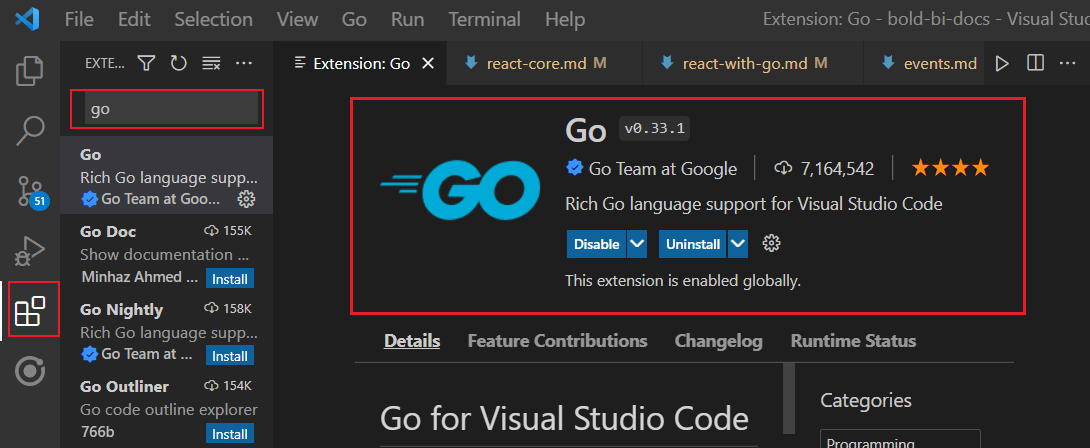
Task: Clear extensions search results
Action: (211, 63)
